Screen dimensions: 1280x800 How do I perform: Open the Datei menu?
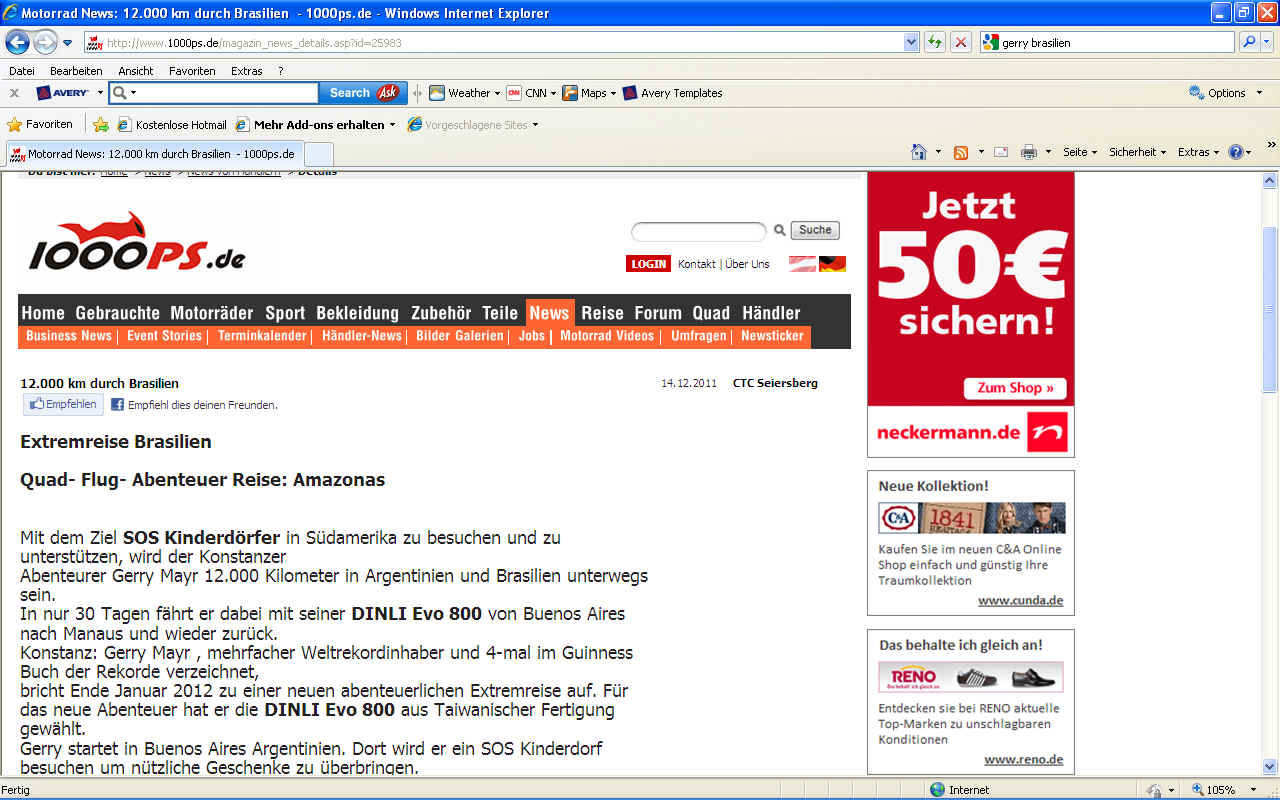coord(22,71)
